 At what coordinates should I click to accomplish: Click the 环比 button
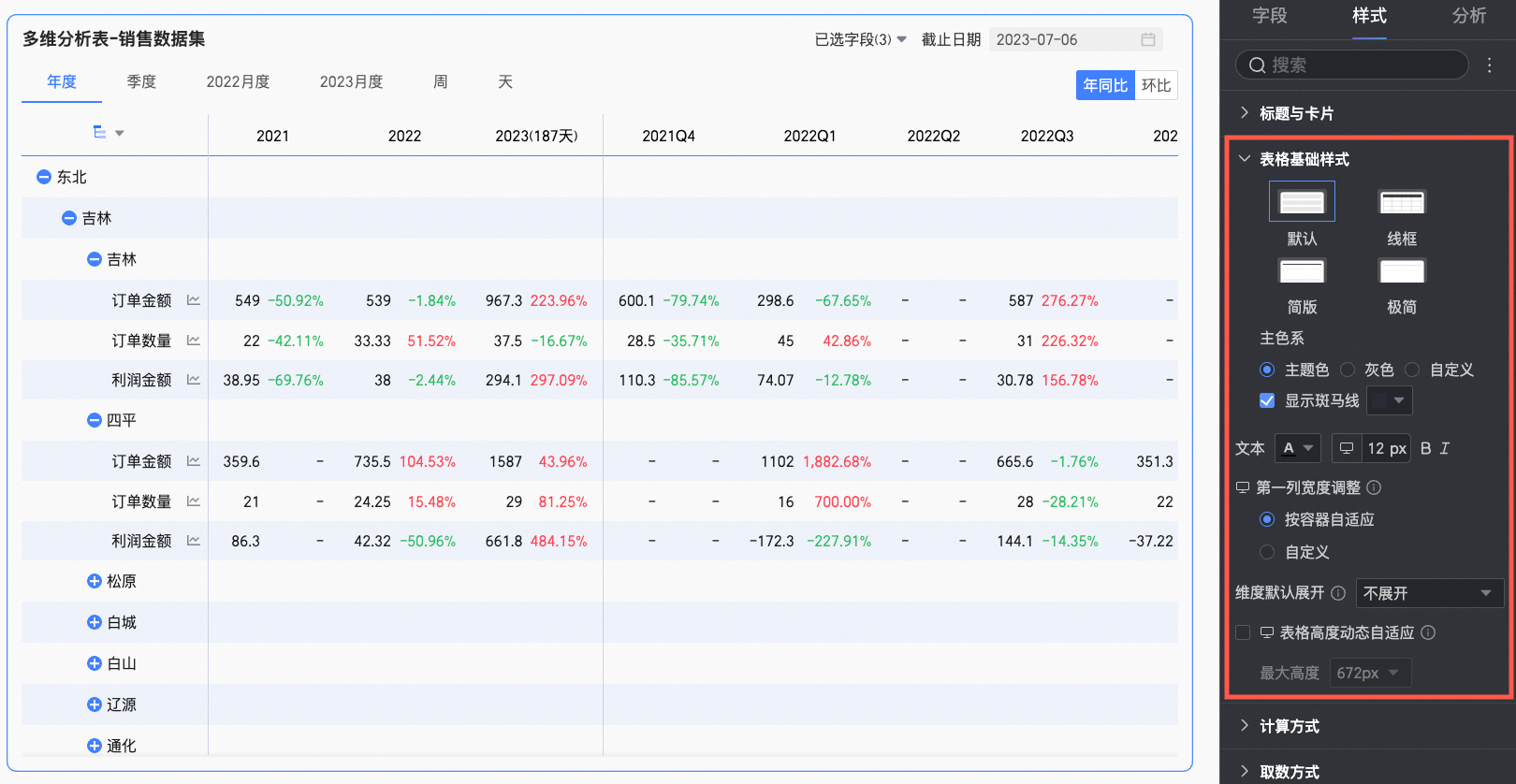coord(1156,85)
